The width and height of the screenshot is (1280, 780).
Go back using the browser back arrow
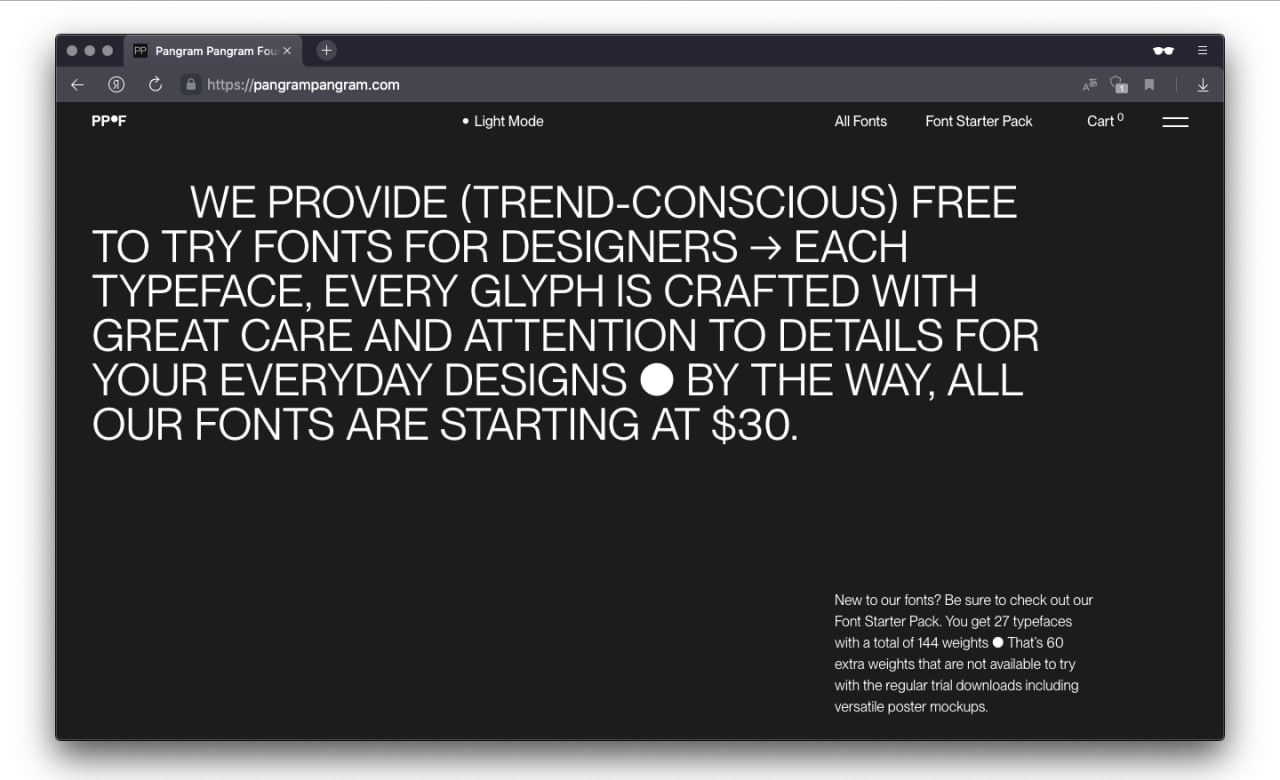click(x=77, y=85)
